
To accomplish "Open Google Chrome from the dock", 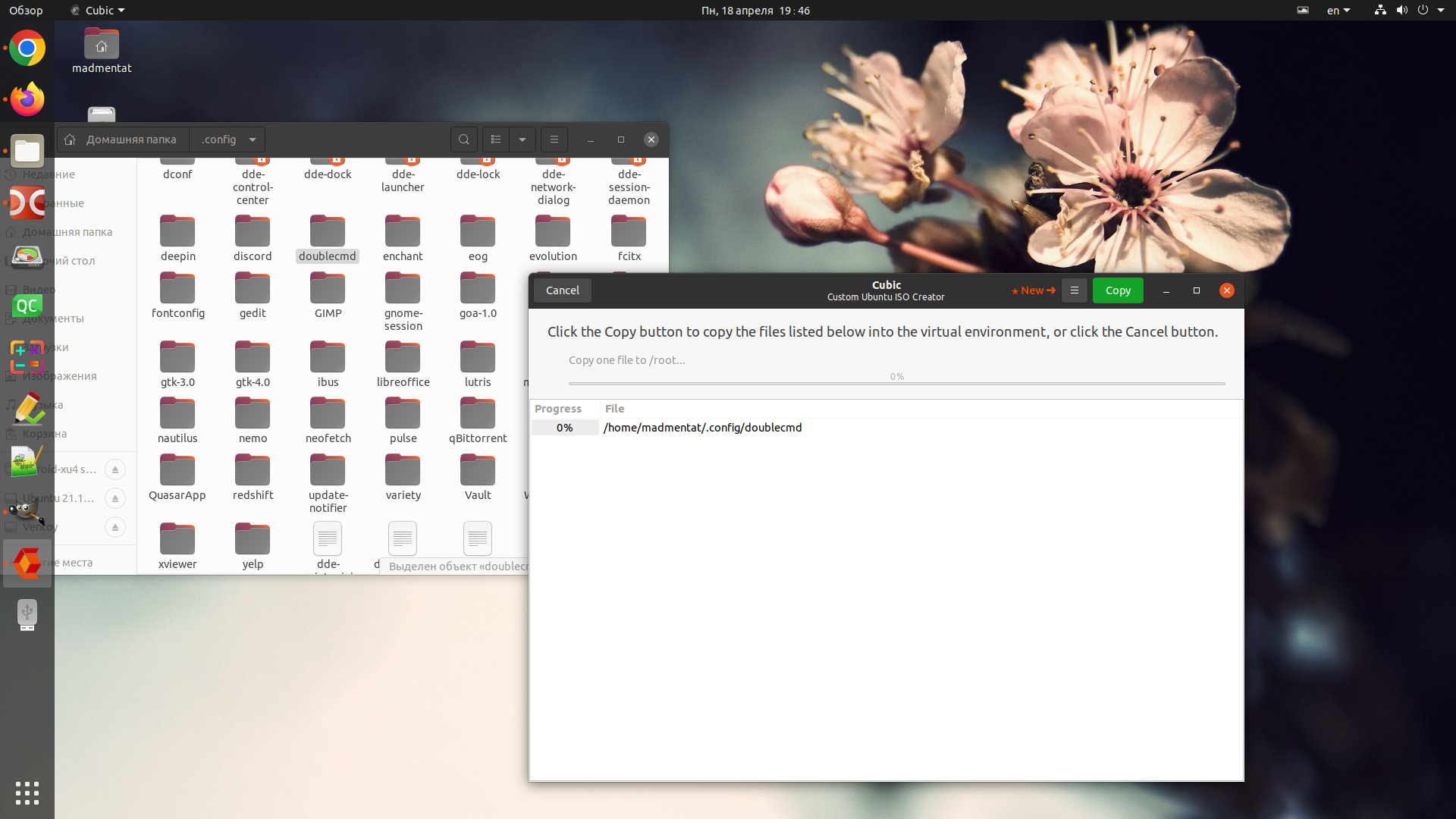I will click(27, 49).
